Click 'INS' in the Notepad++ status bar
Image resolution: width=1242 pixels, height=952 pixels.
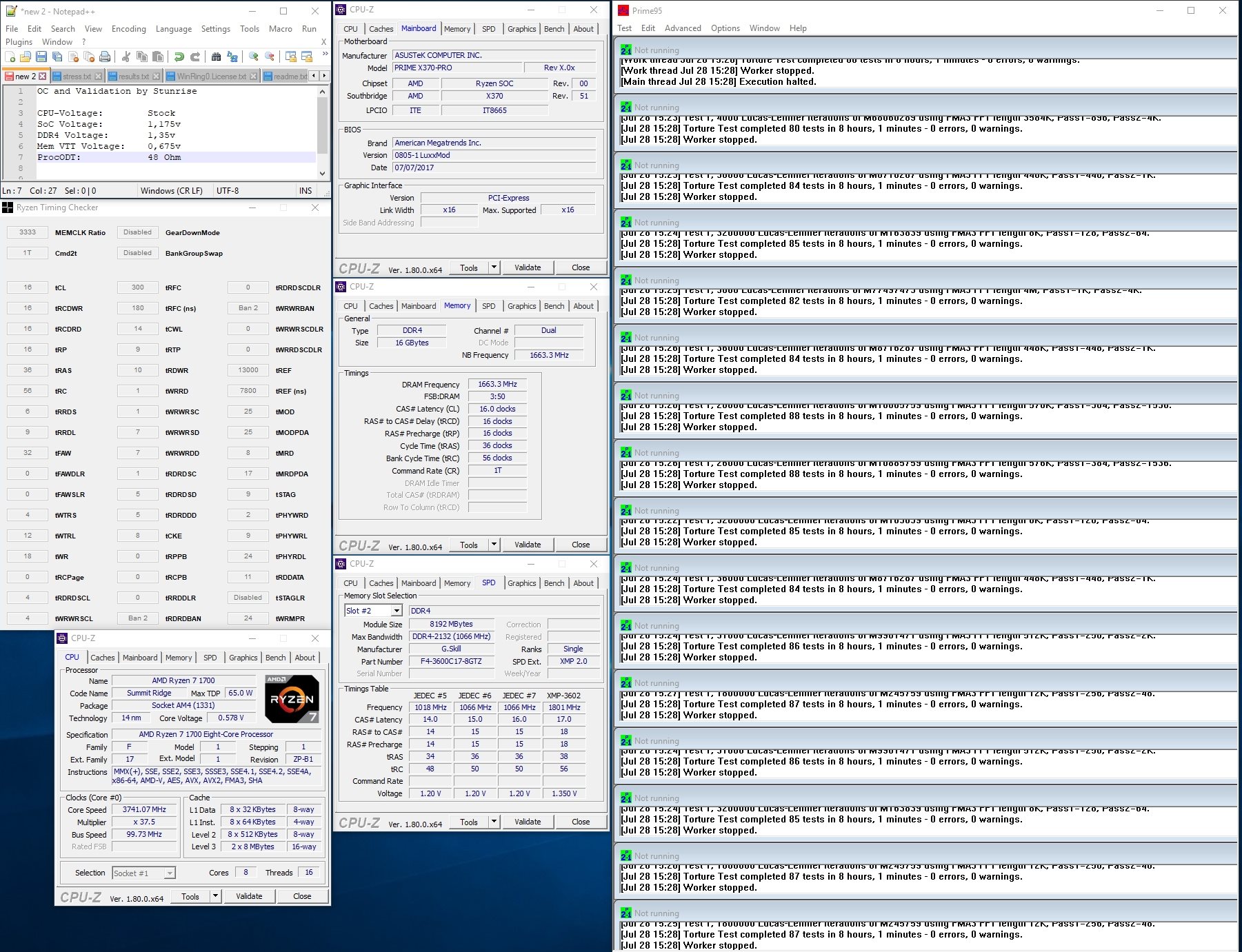[x=306, y=191]
